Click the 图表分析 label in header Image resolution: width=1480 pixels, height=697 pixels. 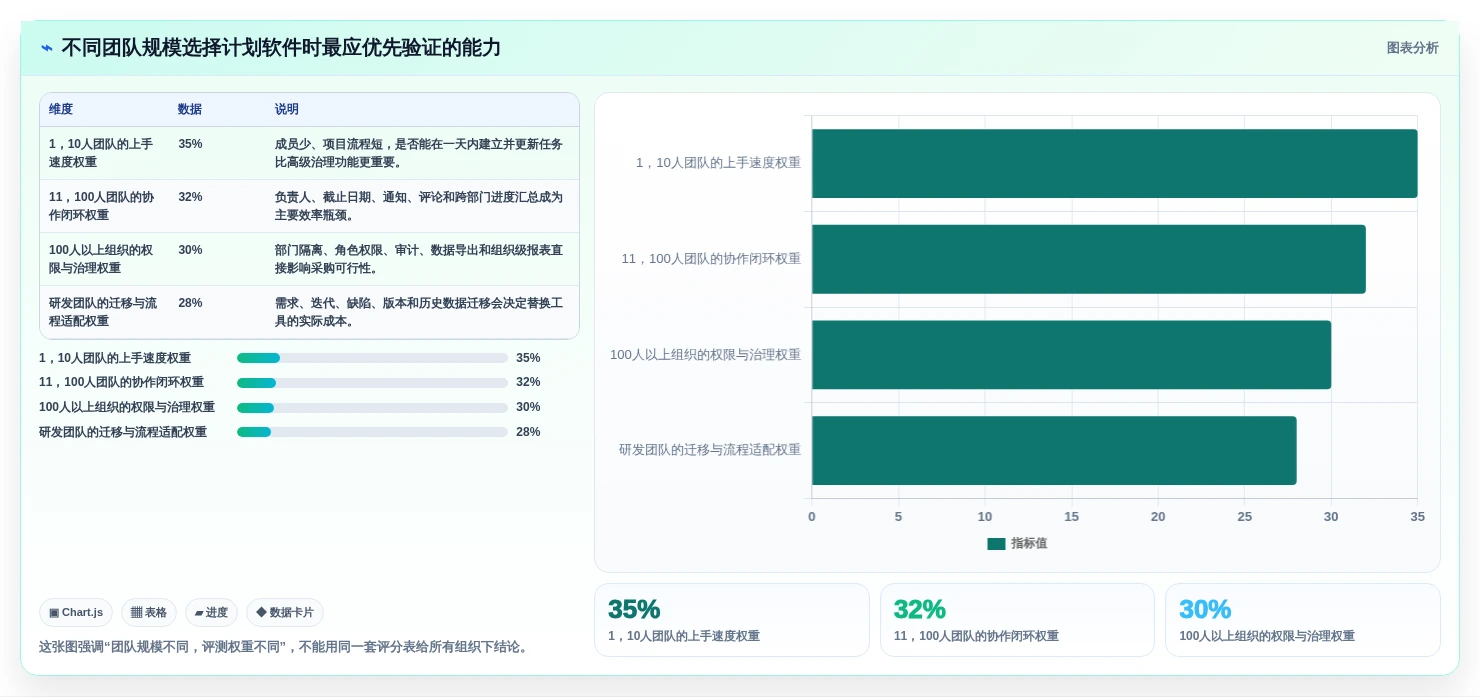click(1412, 48)
